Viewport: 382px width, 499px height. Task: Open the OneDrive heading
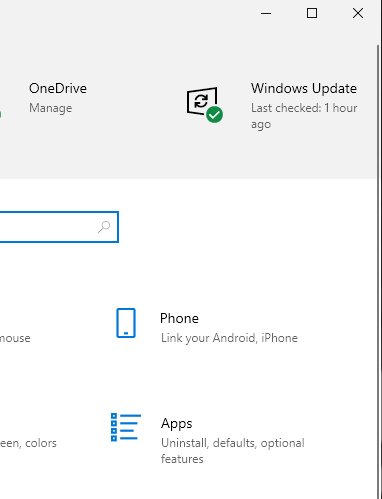pos(58,88)
